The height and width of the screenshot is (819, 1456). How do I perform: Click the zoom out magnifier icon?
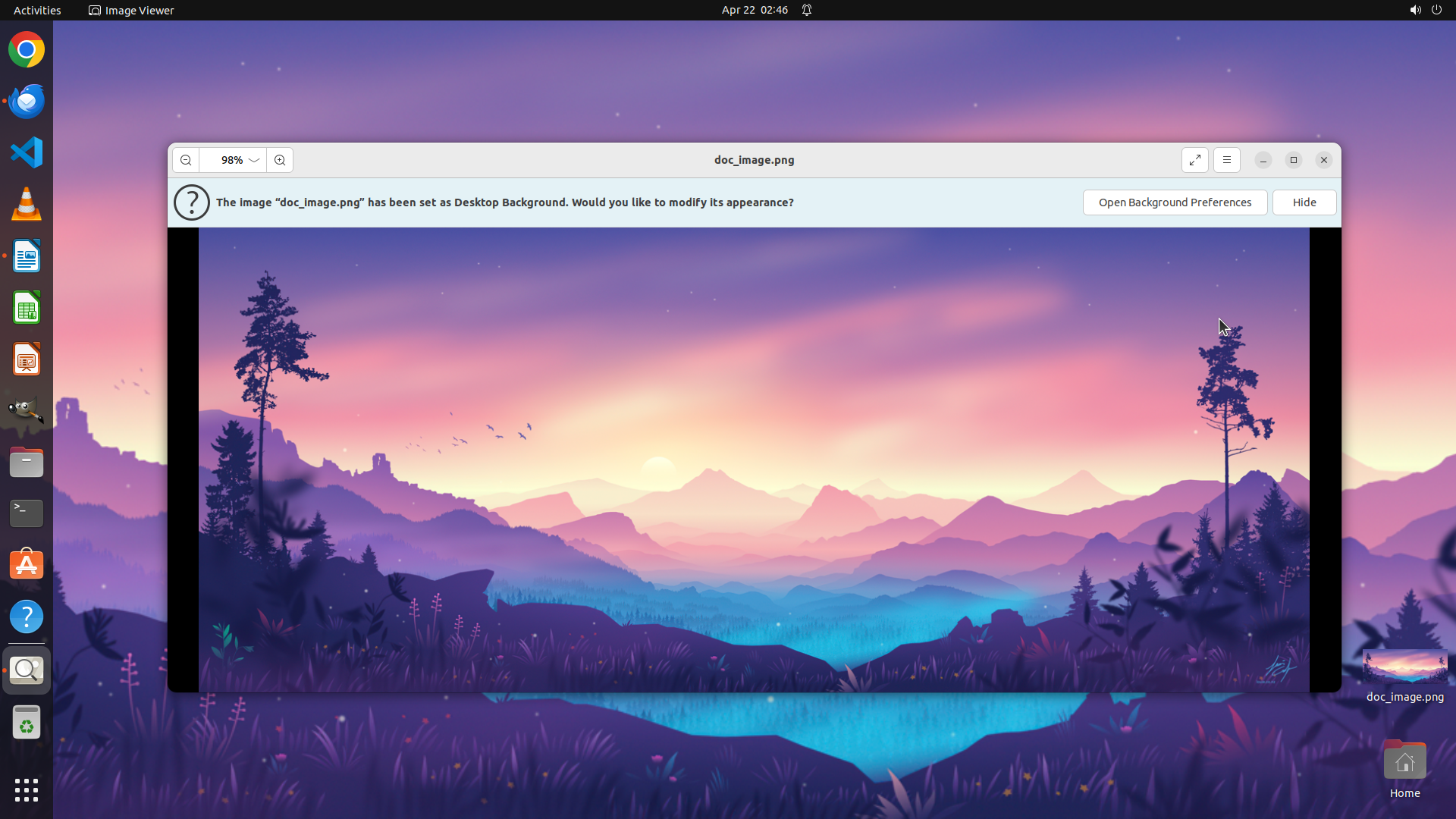(186, 160)
